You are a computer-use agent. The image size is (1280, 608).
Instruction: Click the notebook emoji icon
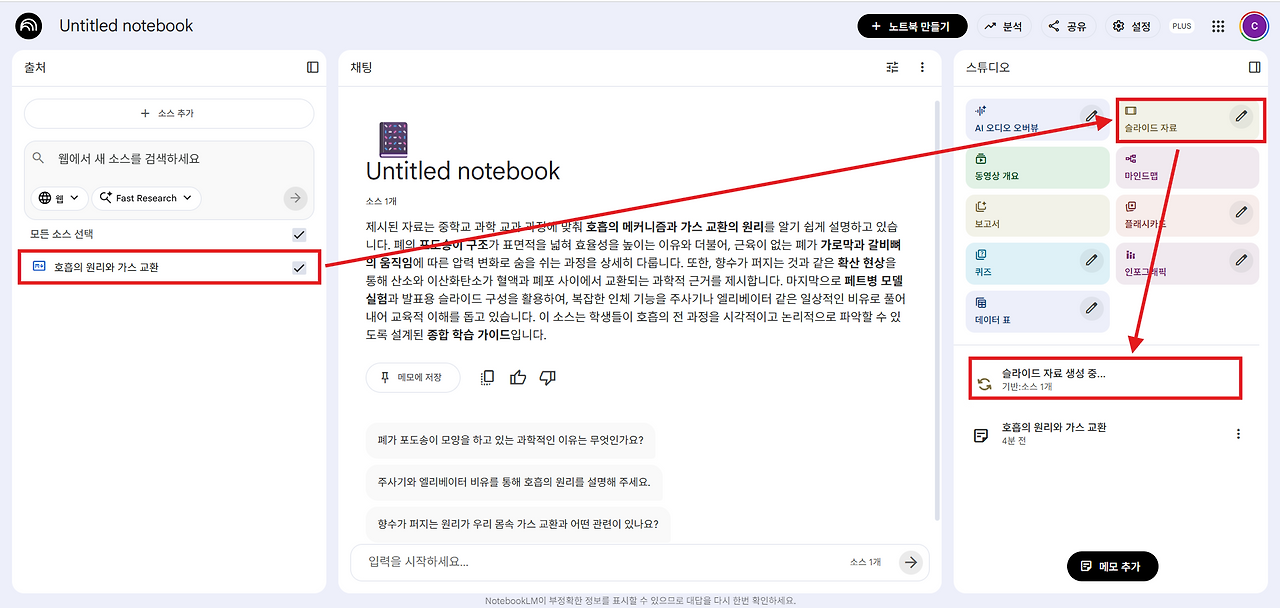point(393,140)
